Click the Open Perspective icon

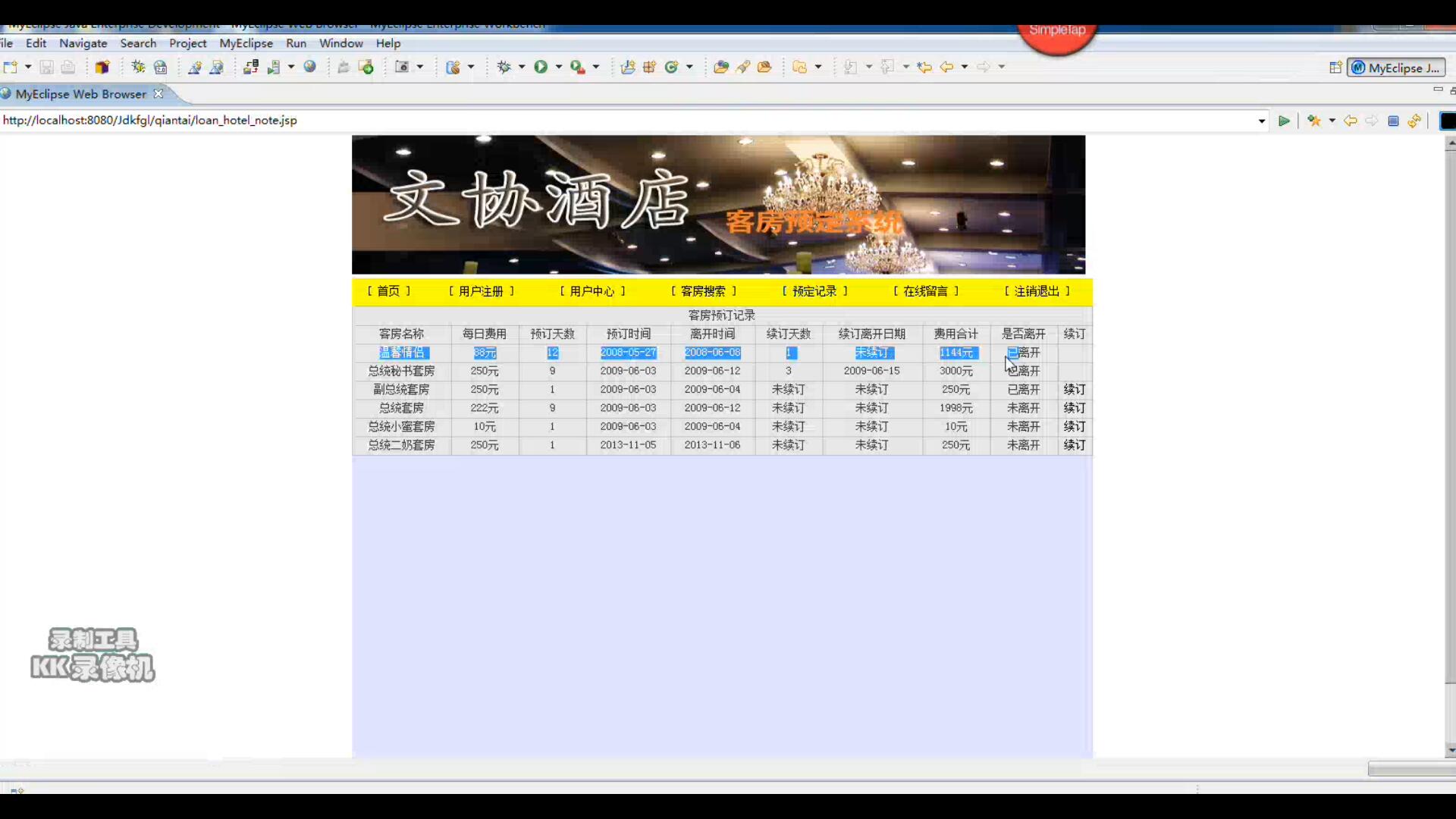coord(1335,67)
